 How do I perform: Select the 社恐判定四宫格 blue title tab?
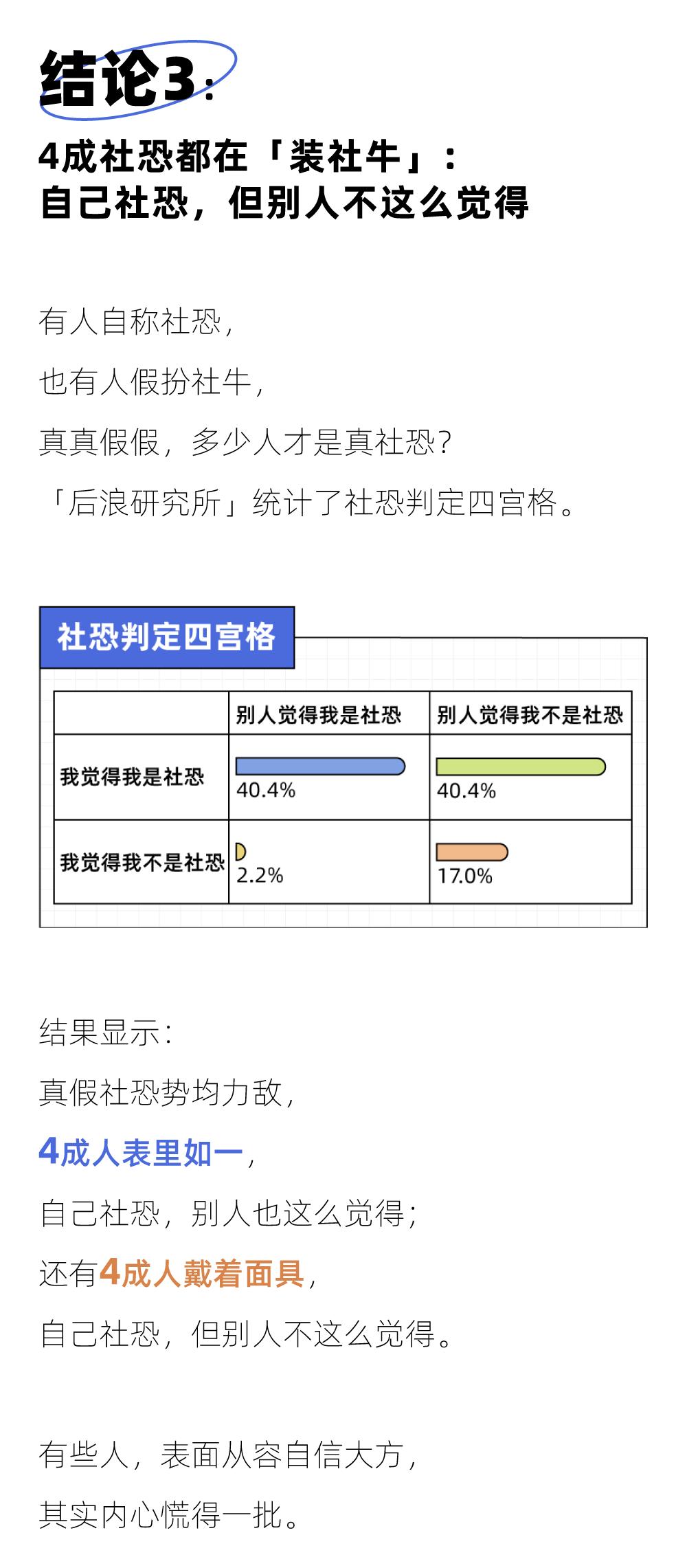coord(167,637)
